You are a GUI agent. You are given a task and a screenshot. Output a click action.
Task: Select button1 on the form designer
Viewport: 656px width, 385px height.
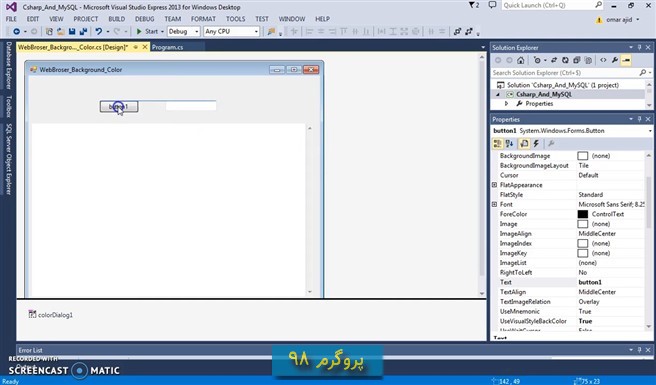[x=119, y=106]
